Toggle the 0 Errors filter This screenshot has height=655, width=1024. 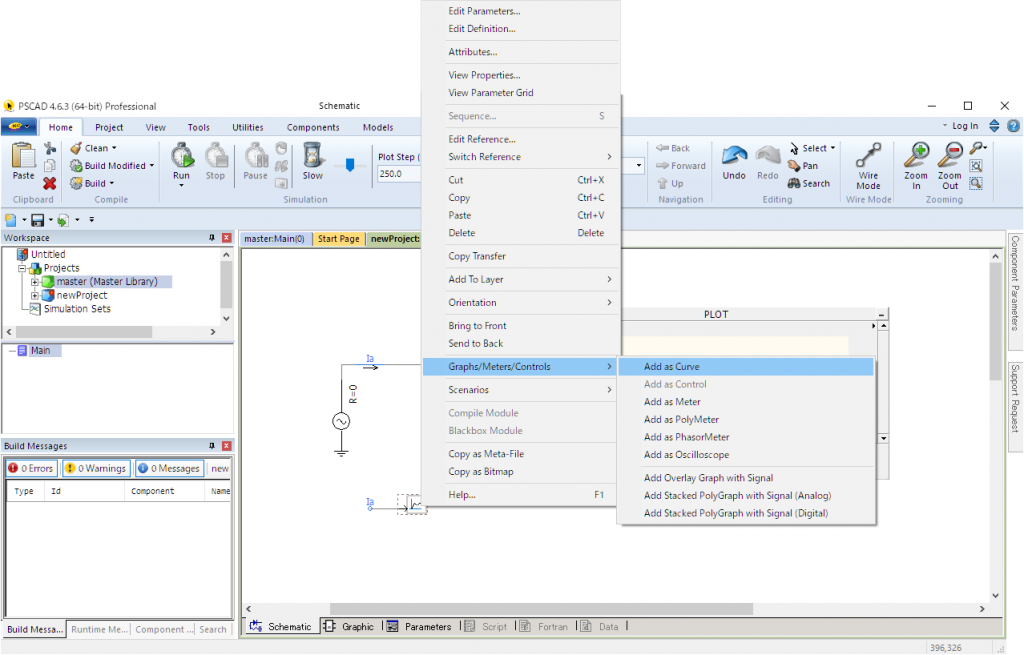click(x=32, y=468)
